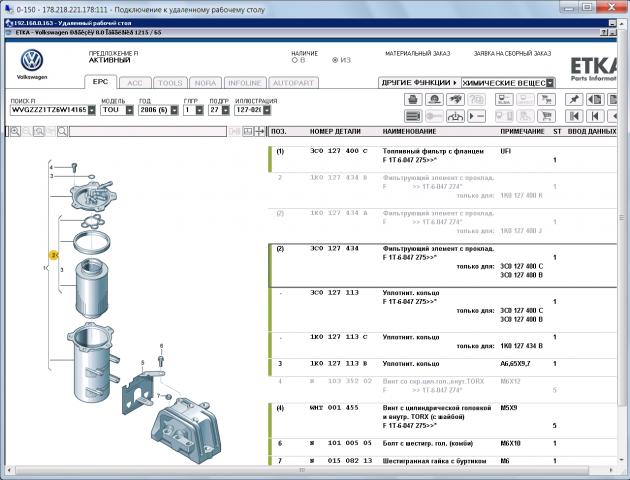Select part number 3C0 127 400 C

(339, 151)
